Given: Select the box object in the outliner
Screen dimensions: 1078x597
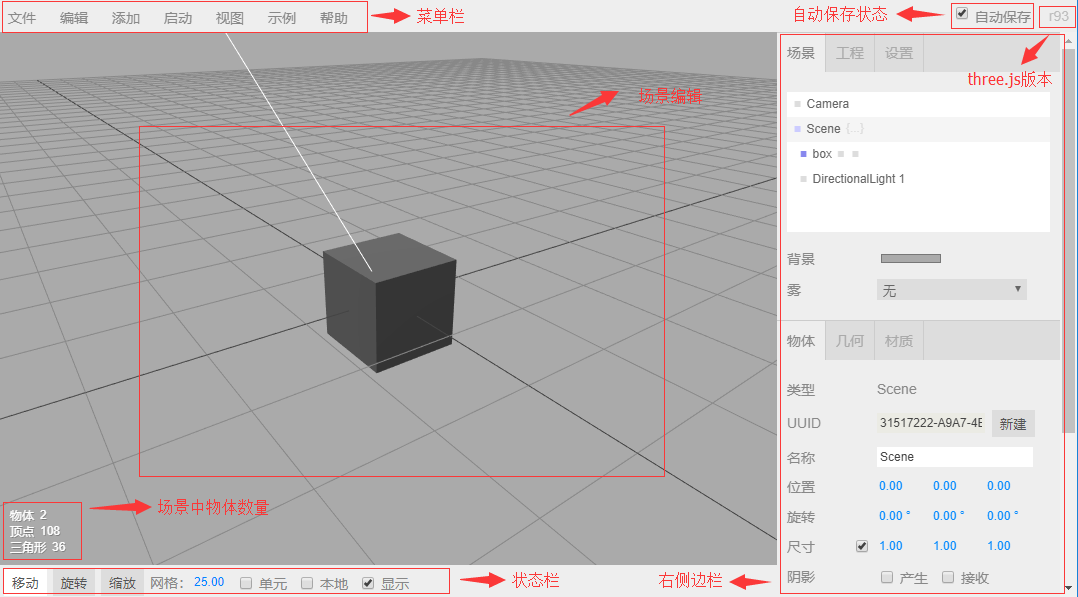Looking at the screenshot, I should click(822, 154).
